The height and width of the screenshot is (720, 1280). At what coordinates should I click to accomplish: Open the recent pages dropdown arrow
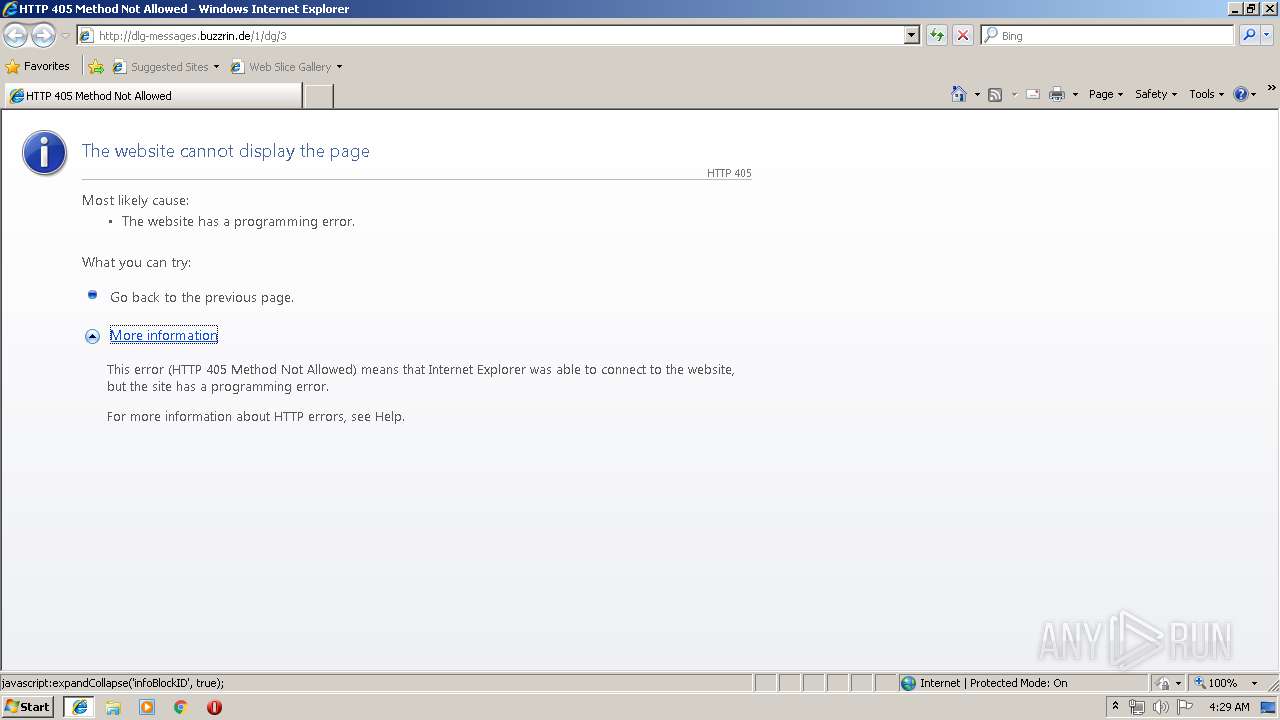click(x=65, y=36)
